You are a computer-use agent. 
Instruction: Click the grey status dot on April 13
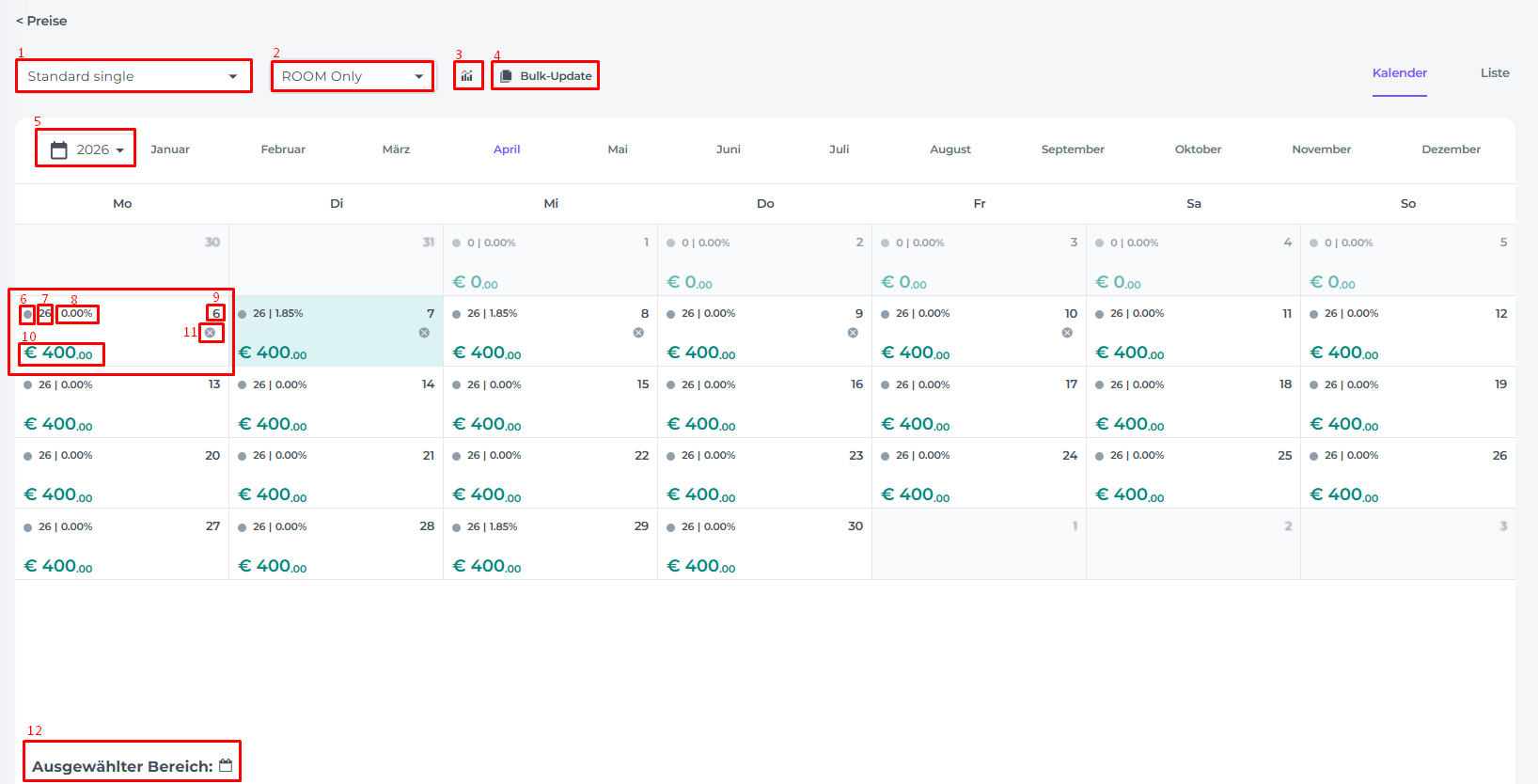[28, 385]
